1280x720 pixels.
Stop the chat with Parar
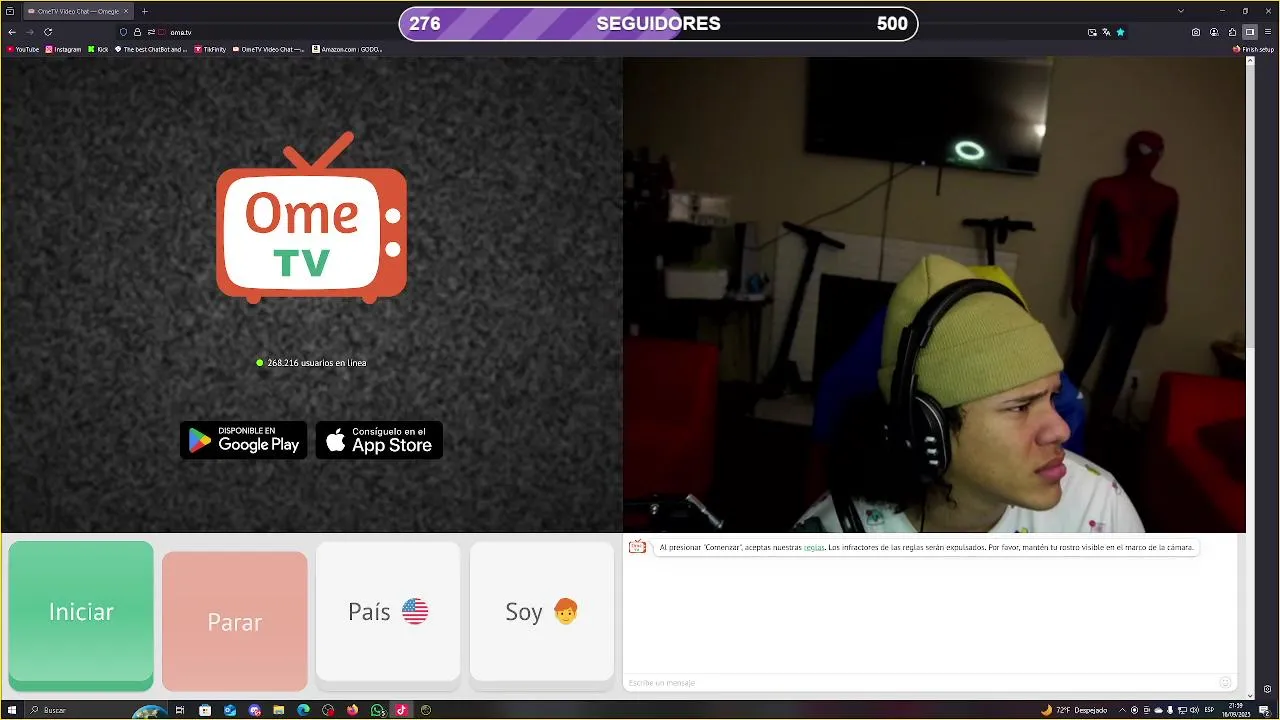point(234,621)
